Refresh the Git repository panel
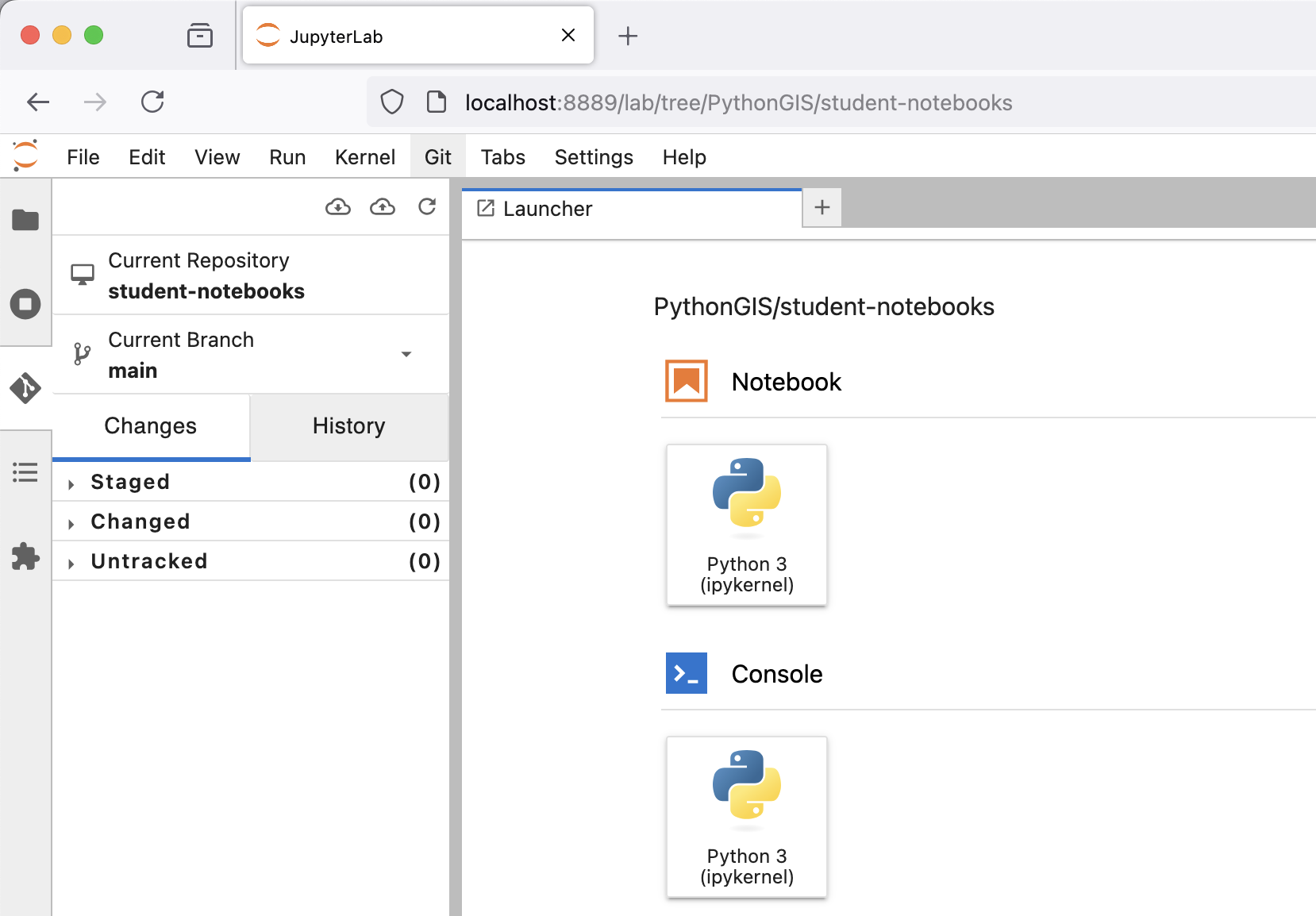This screenshot has height=916, width=1316. (427, 207)
